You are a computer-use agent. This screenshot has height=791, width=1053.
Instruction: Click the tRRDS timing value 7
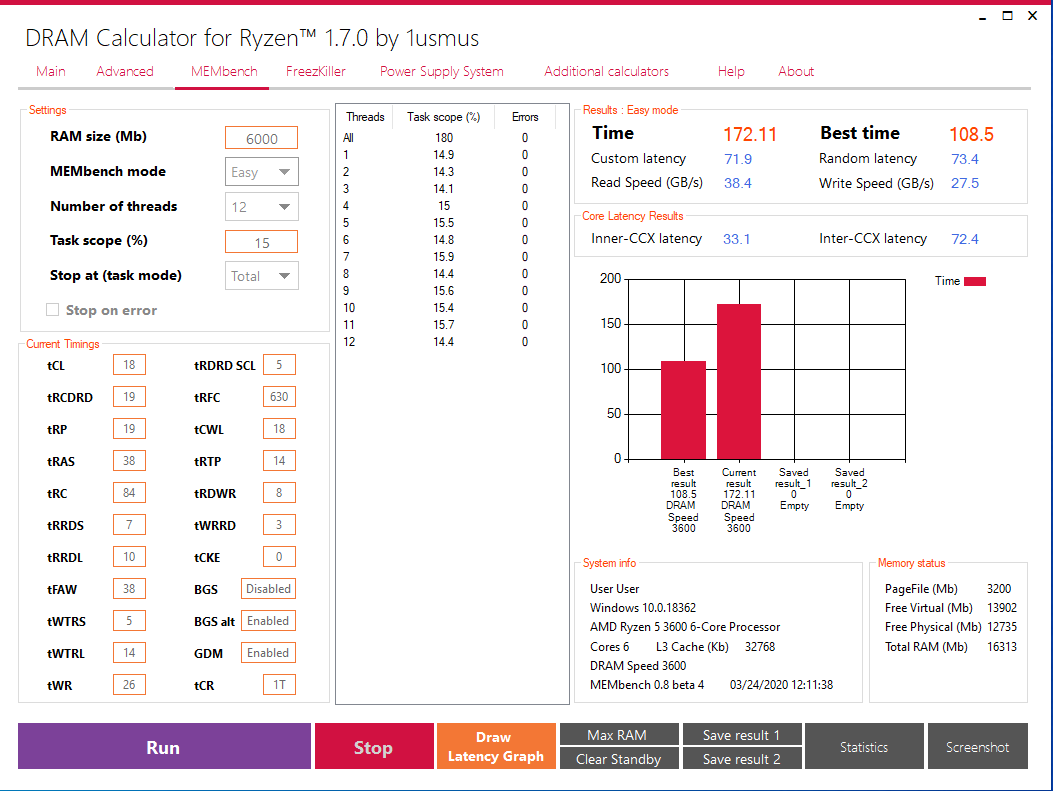tap(129, 524)
